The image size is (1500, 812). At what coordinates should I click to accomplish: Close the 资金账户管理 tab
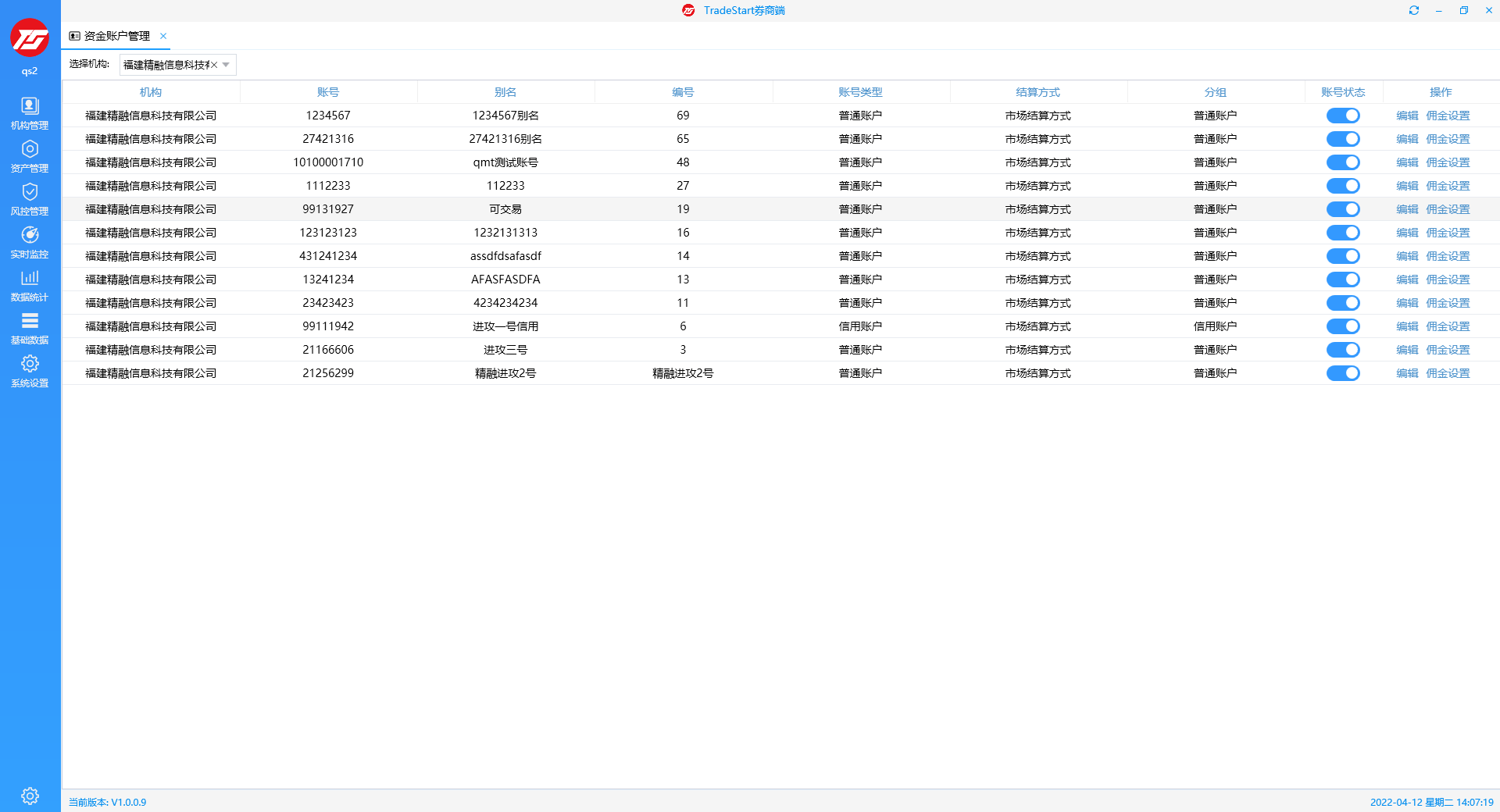click(163, 36)
